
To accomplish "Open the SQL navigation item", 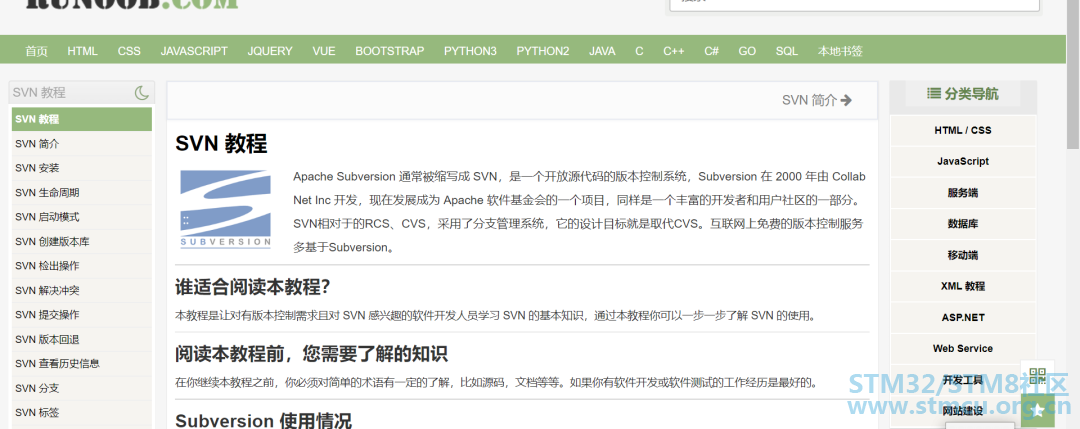I will click(x=787, y=51).
